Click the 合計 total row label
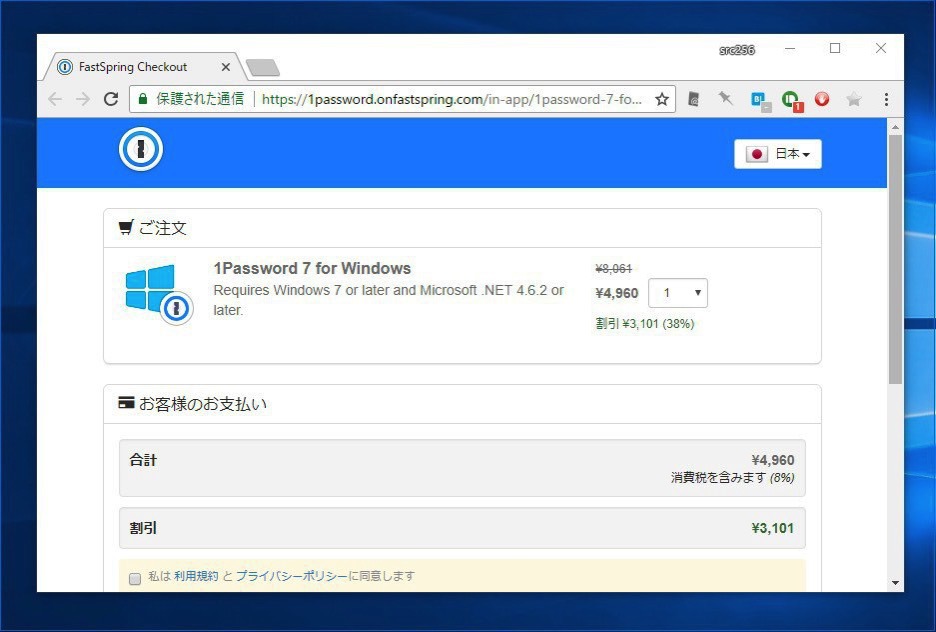The image size is (936, 632). [143, 460]
